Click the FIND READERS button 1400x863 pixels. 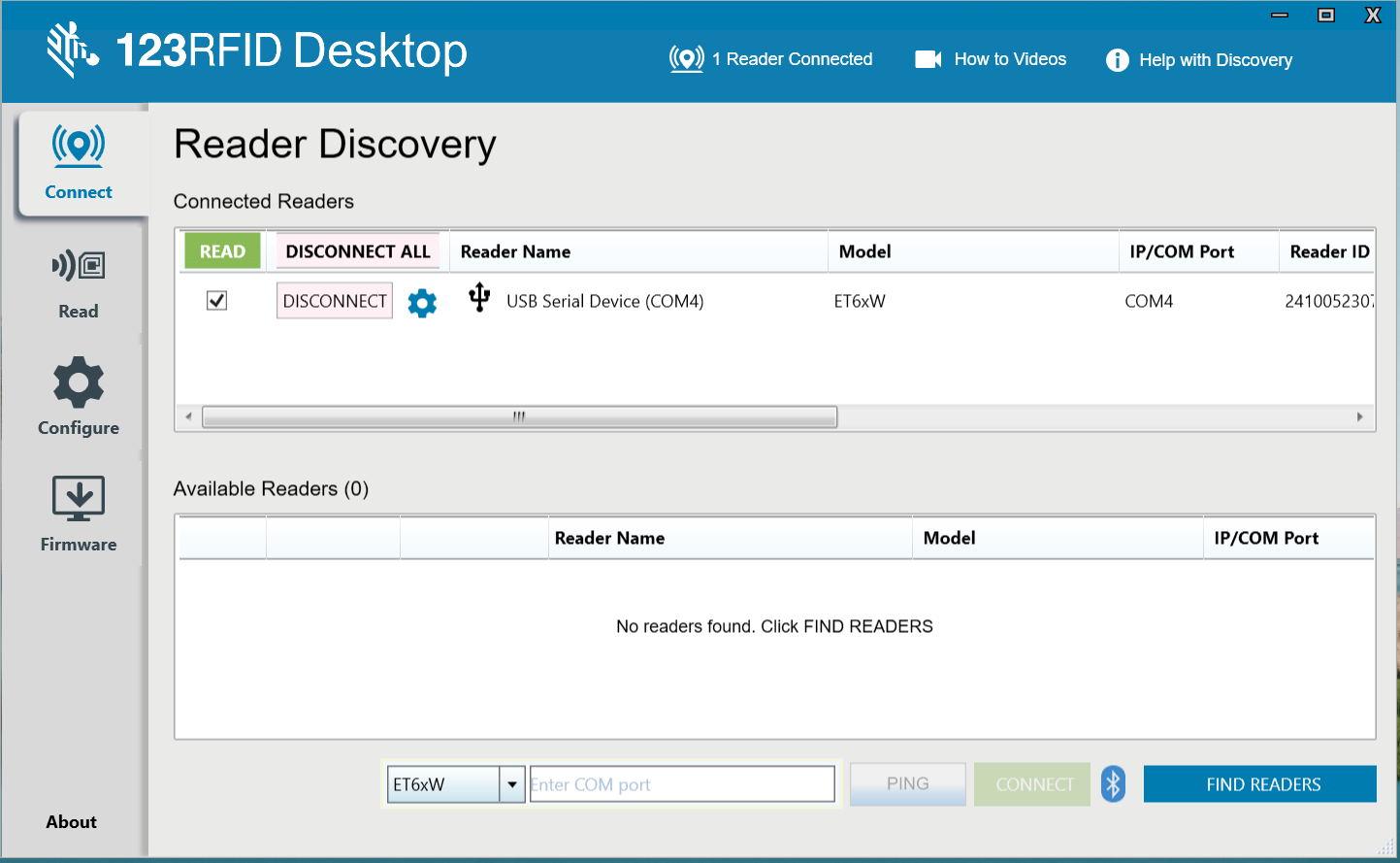pos(1260,784)
